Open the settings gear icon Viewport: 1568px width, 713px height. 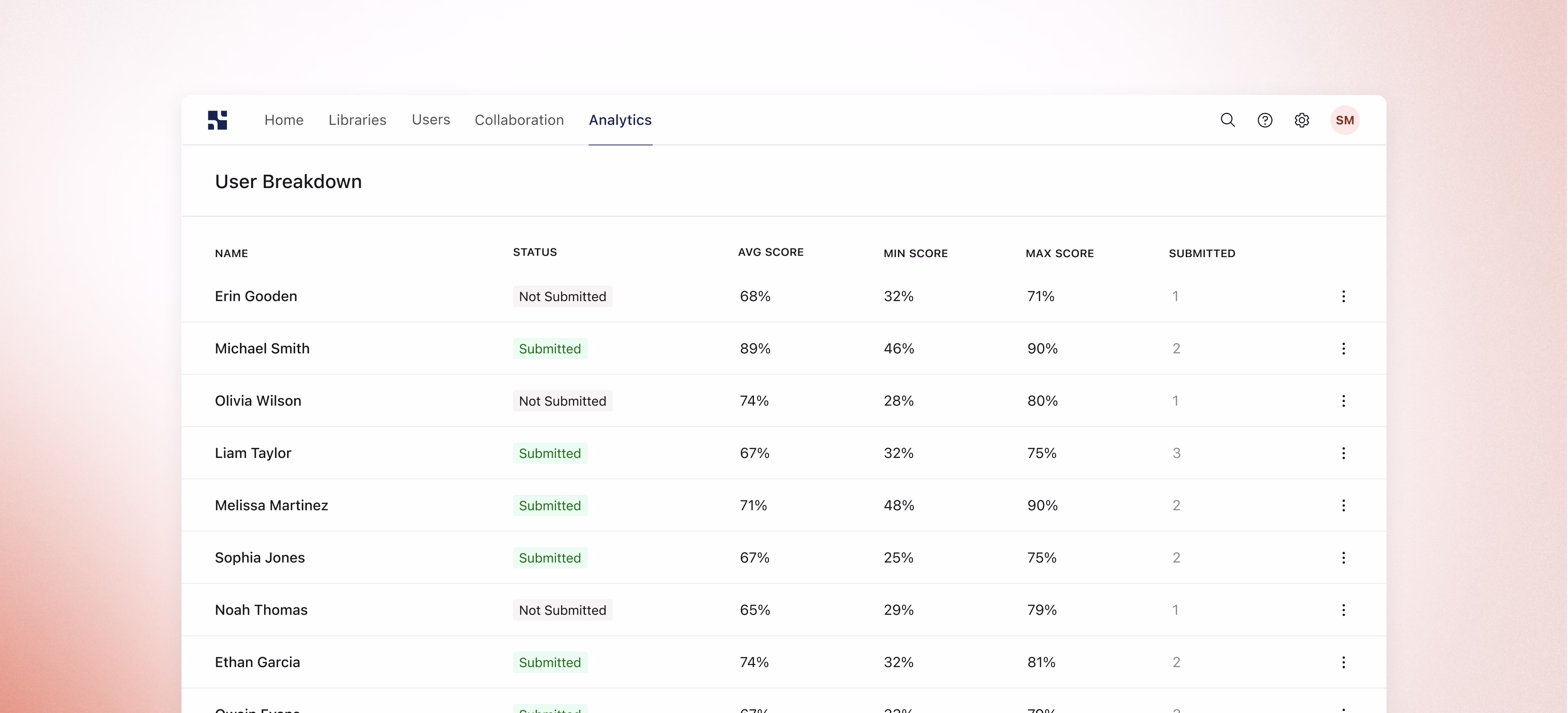pyautogui.click(x=1302, y=120)
